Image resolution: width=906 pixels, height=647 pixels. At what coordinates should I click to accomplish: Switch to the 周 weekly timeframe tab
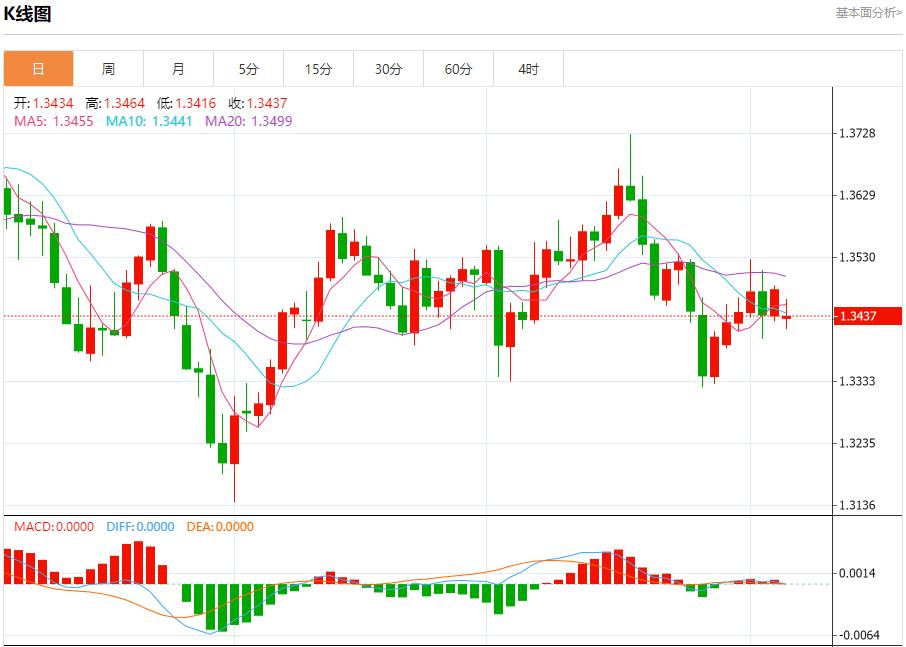108,68
